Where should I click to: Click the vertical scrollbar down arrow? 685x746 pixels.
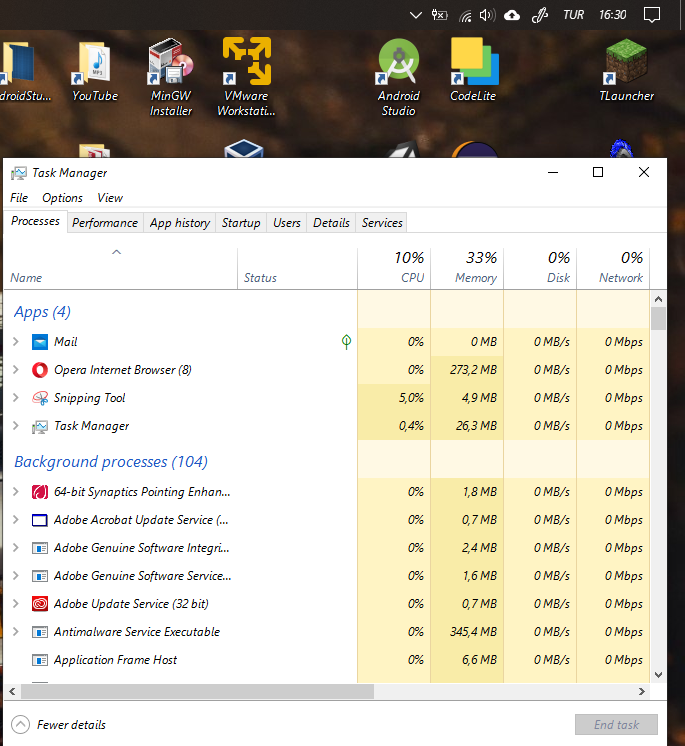(x=658, y=675)
